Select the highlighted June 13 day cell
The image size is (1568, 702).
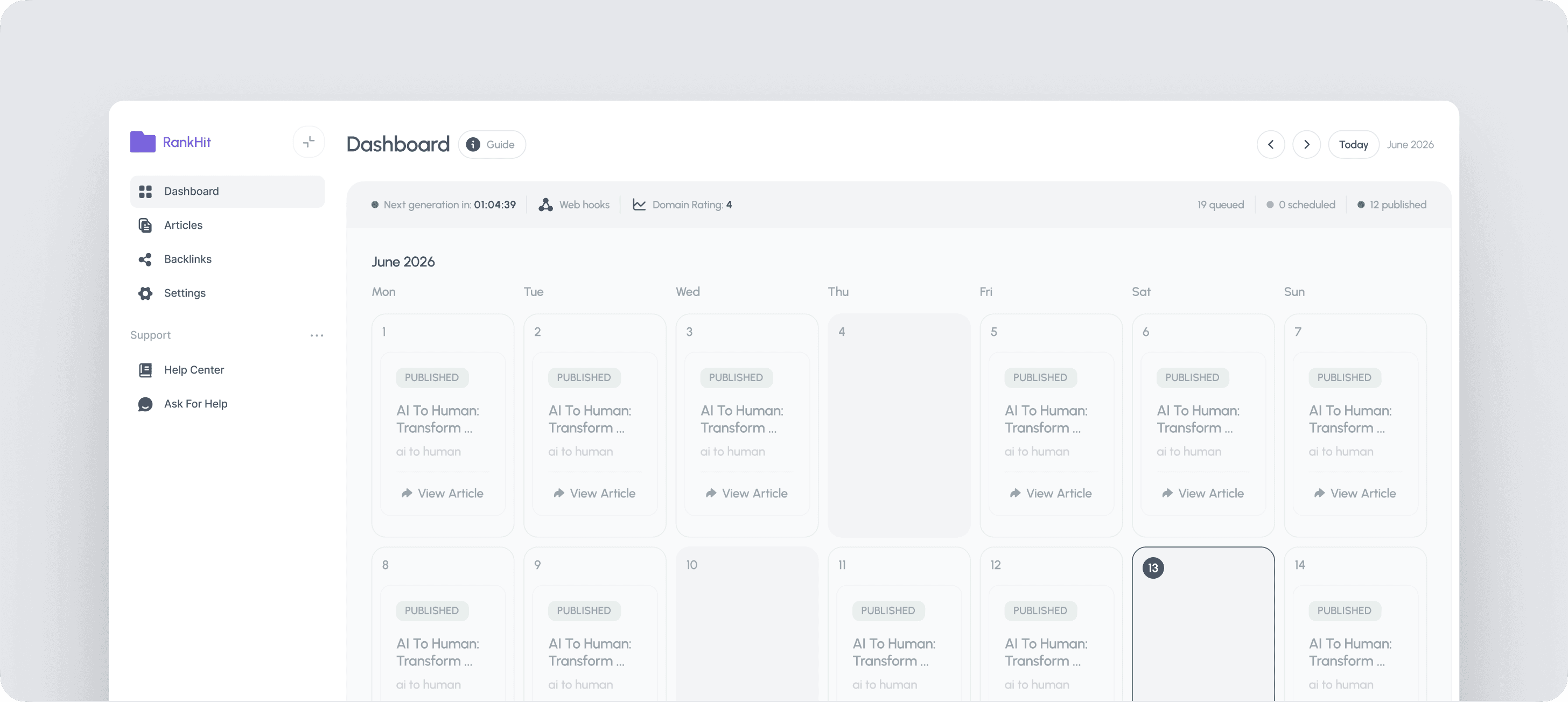(1203, 624)
